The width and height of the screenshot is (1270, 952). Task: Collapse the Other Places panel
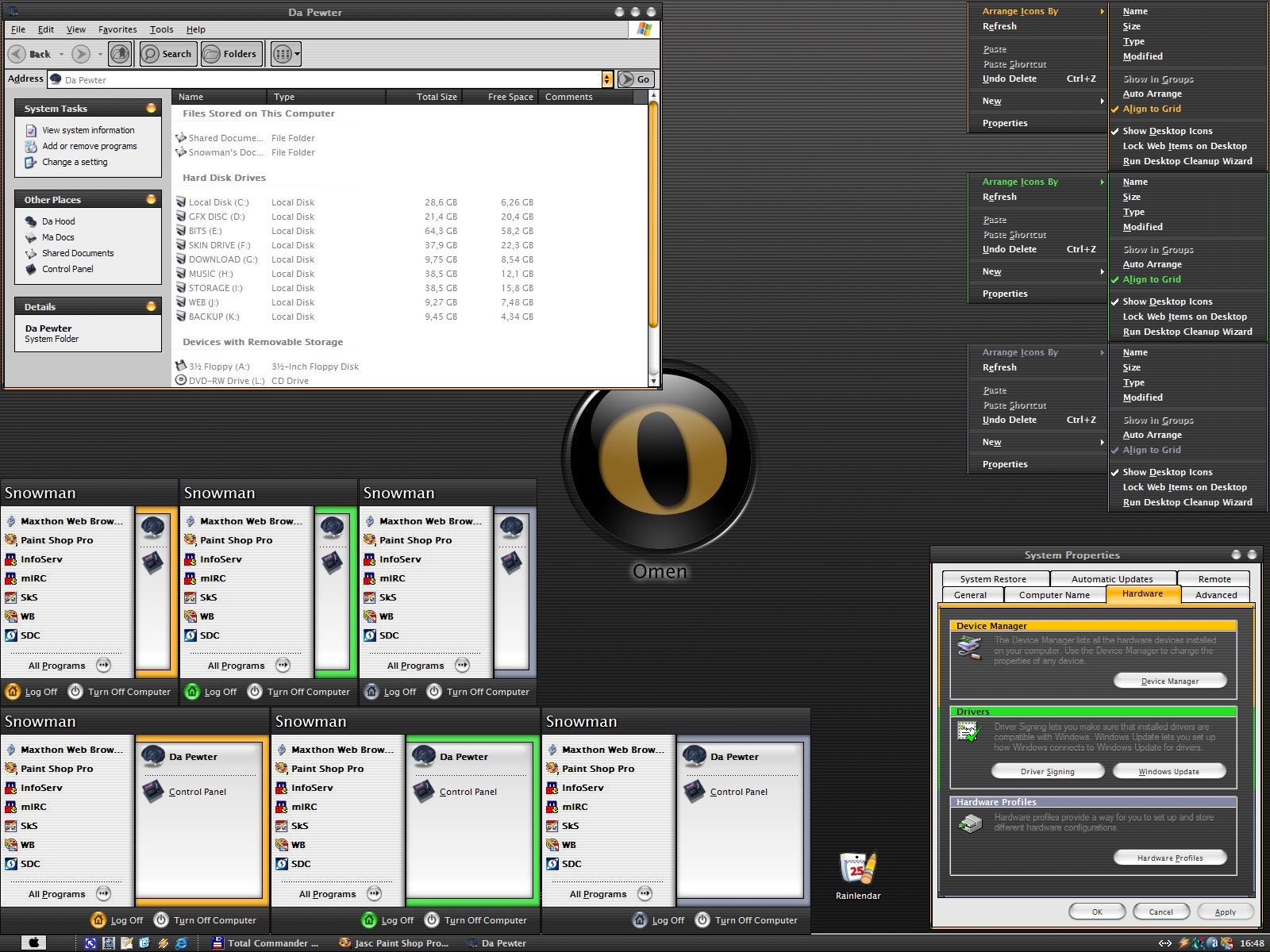[x=151, y=199]
